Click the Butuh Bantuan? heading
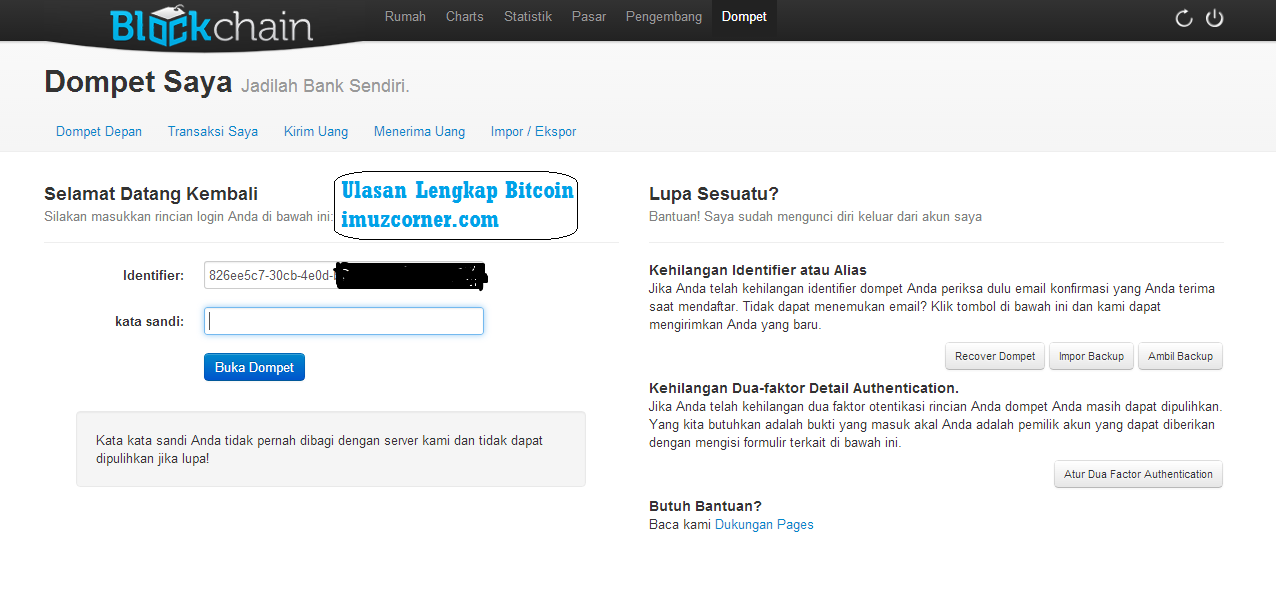This screenshot has width=1276, height=593. 705,506
